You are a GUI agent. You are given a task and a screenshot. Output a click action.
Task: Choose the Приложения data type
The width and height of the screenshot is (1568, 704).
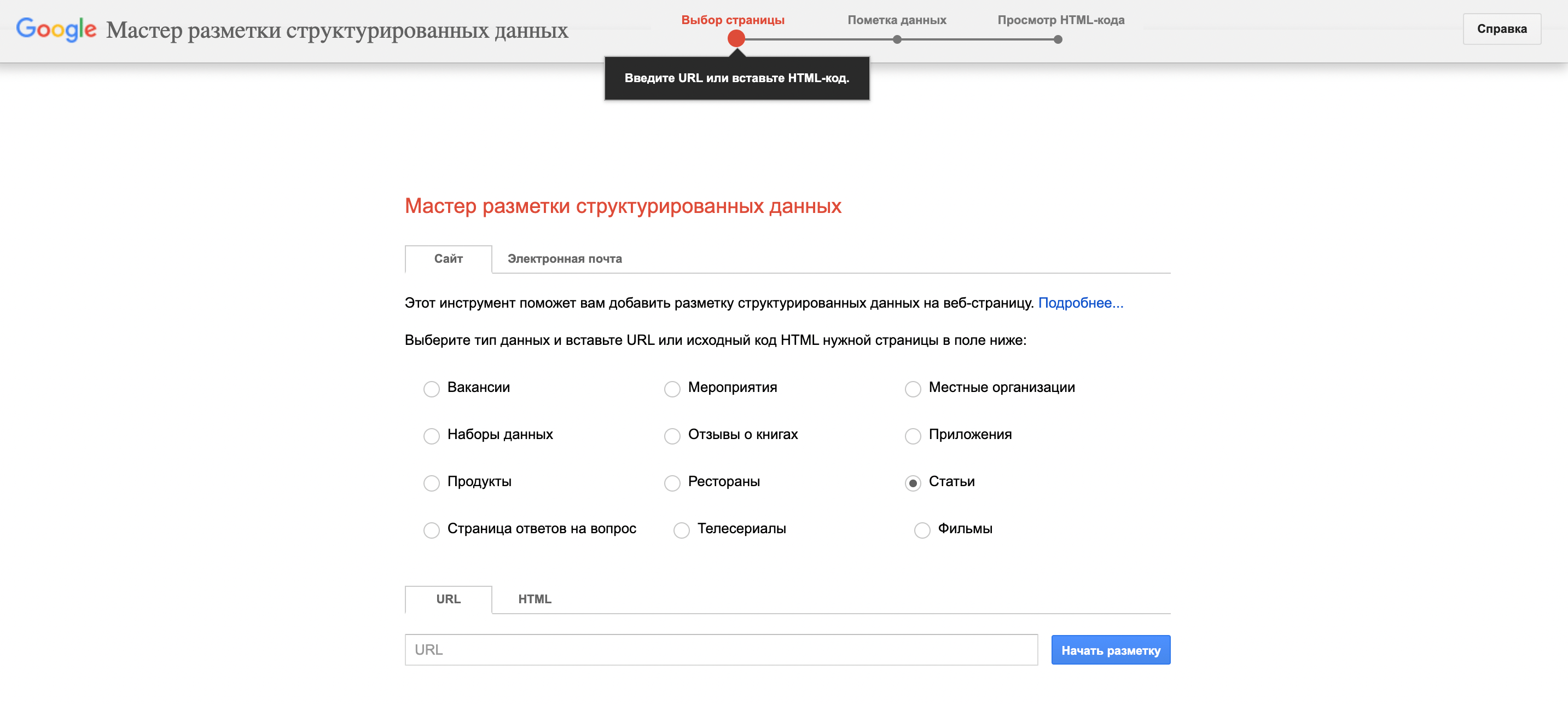coord(913,435)
